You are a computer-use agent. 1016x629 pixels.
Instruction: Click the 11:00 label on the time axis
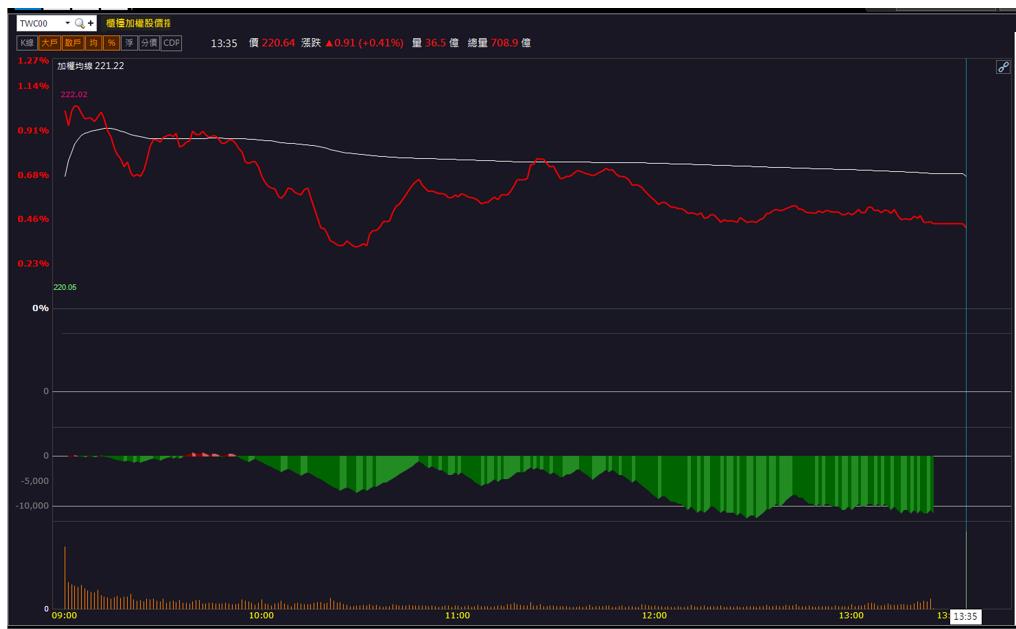pos(457,615)
